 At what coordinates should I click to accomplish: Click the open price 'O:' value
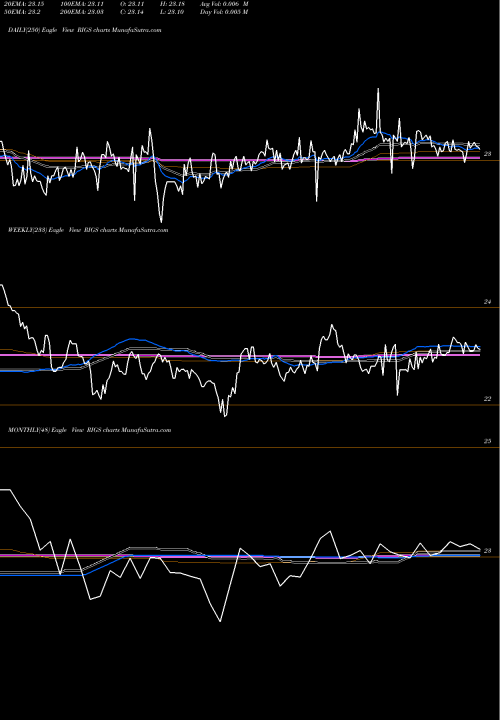pyautogui.click(x=132, y=4)
